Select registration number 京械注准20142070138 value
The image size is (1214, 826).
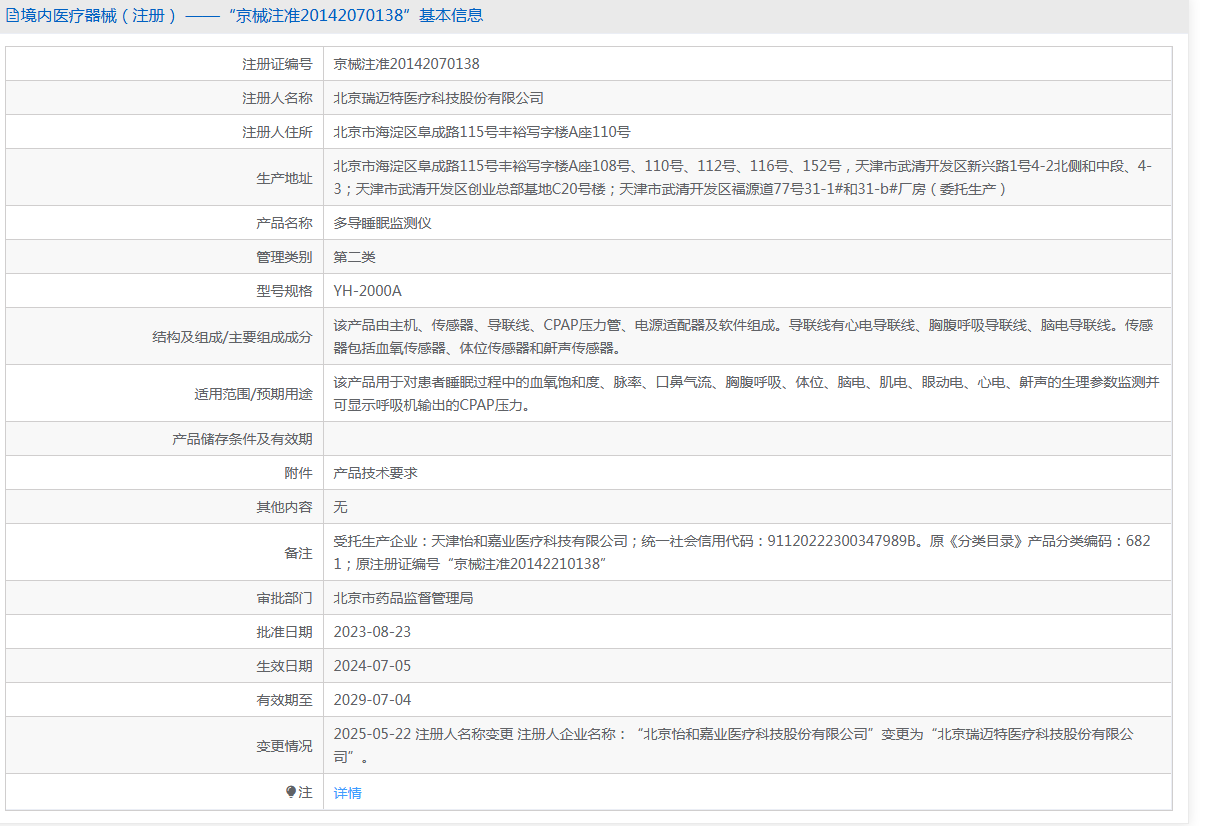406,64
